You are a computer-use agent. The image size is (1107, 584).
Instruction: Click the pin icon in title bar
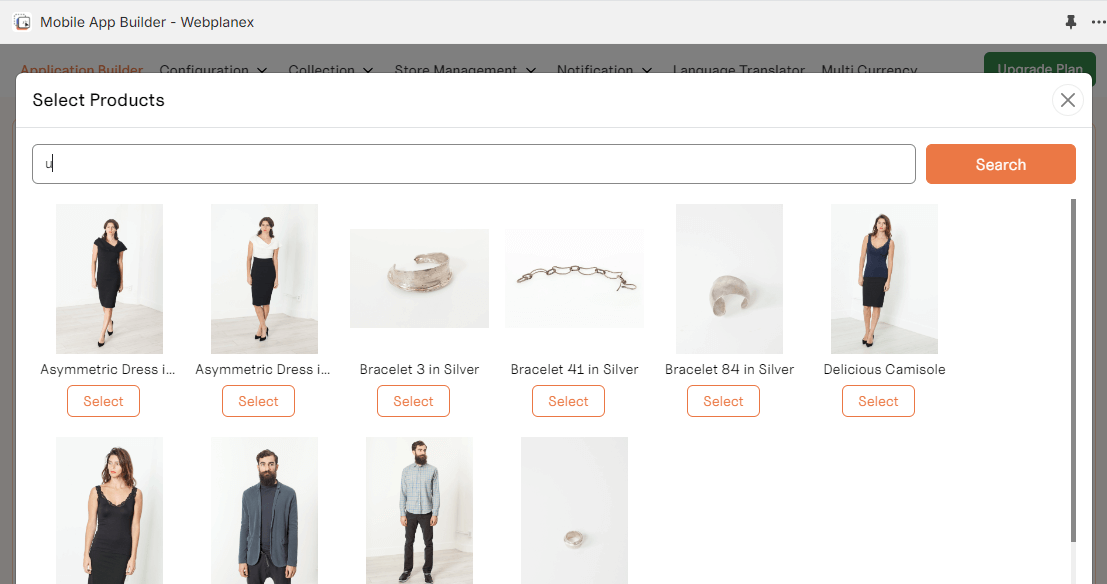click(1071, 22)
